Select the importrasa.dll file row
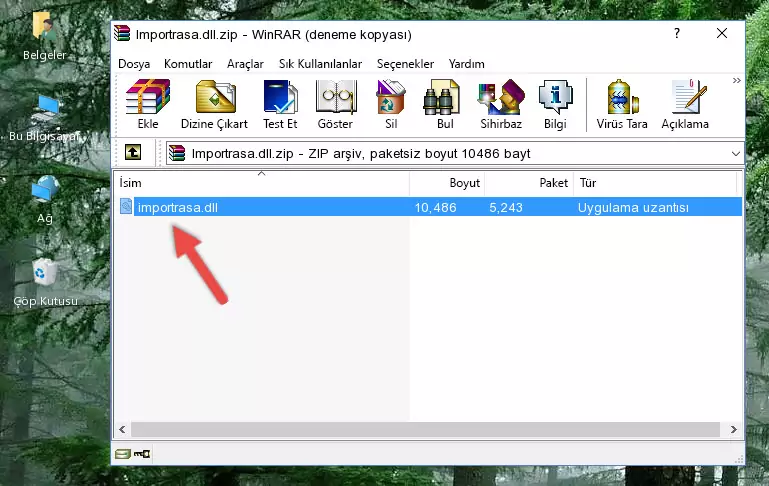The image size is (769, 486). (429, 207)
